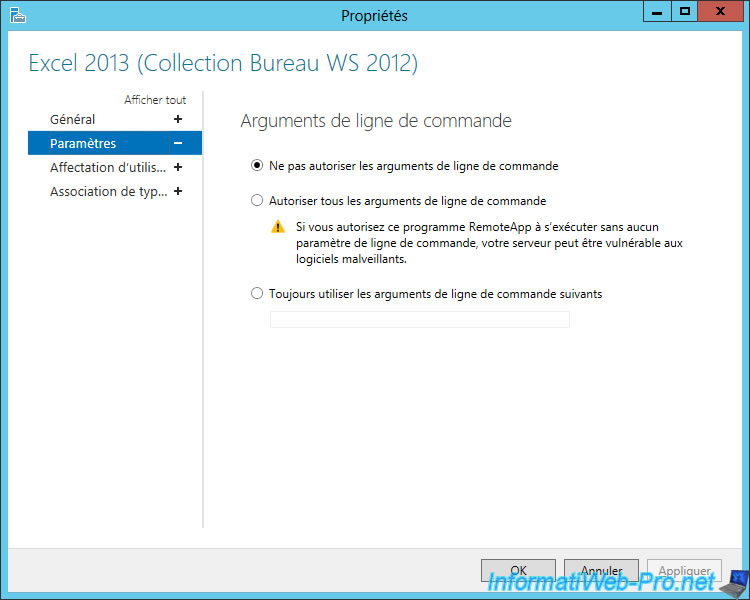750x600 pixels.
Task: Click the yellow warning icon
Action: (x=278, y=226)
